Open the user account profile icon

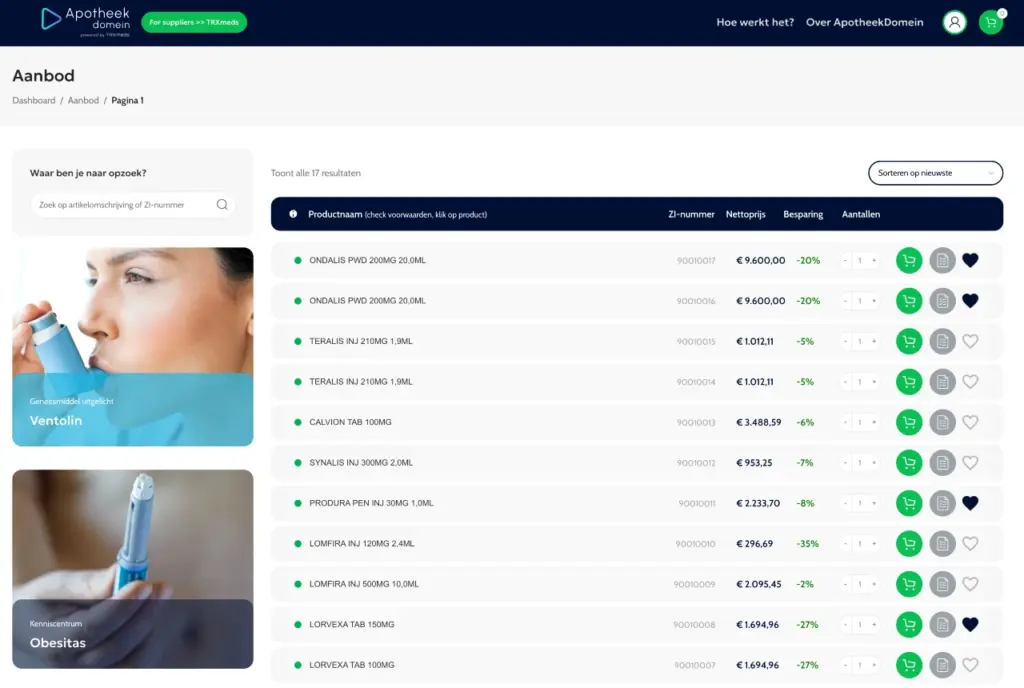coord(954,22)
